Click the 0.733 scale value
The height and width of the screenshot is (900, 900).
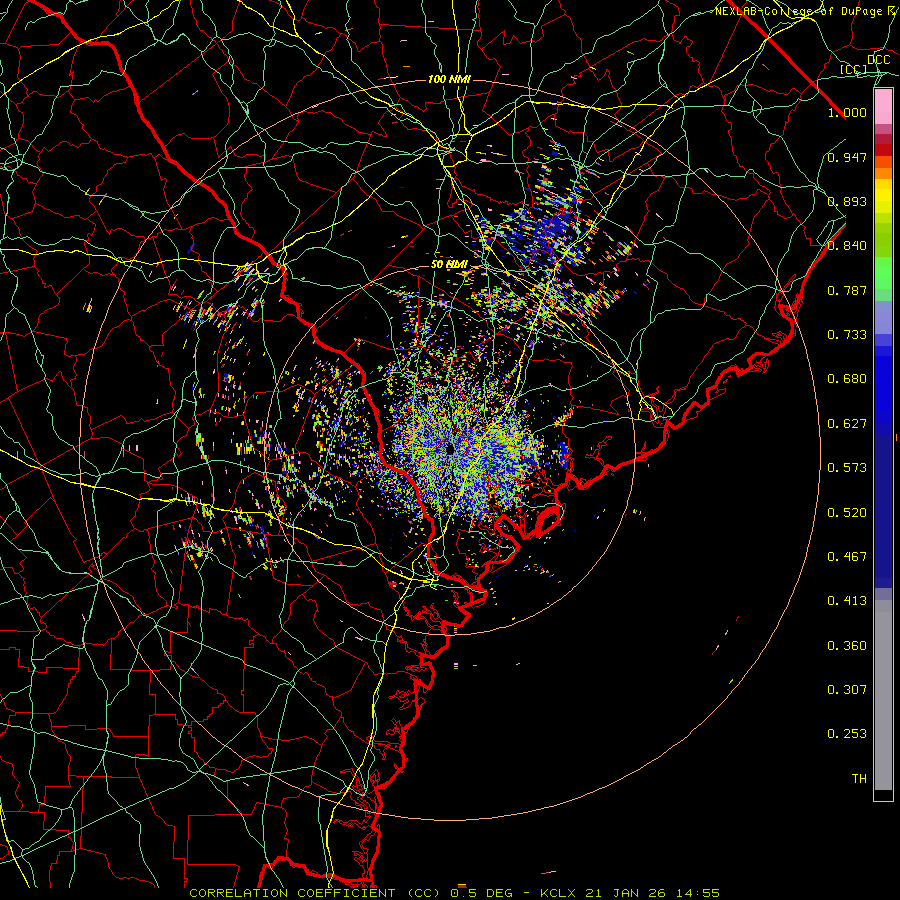(847, 335)
